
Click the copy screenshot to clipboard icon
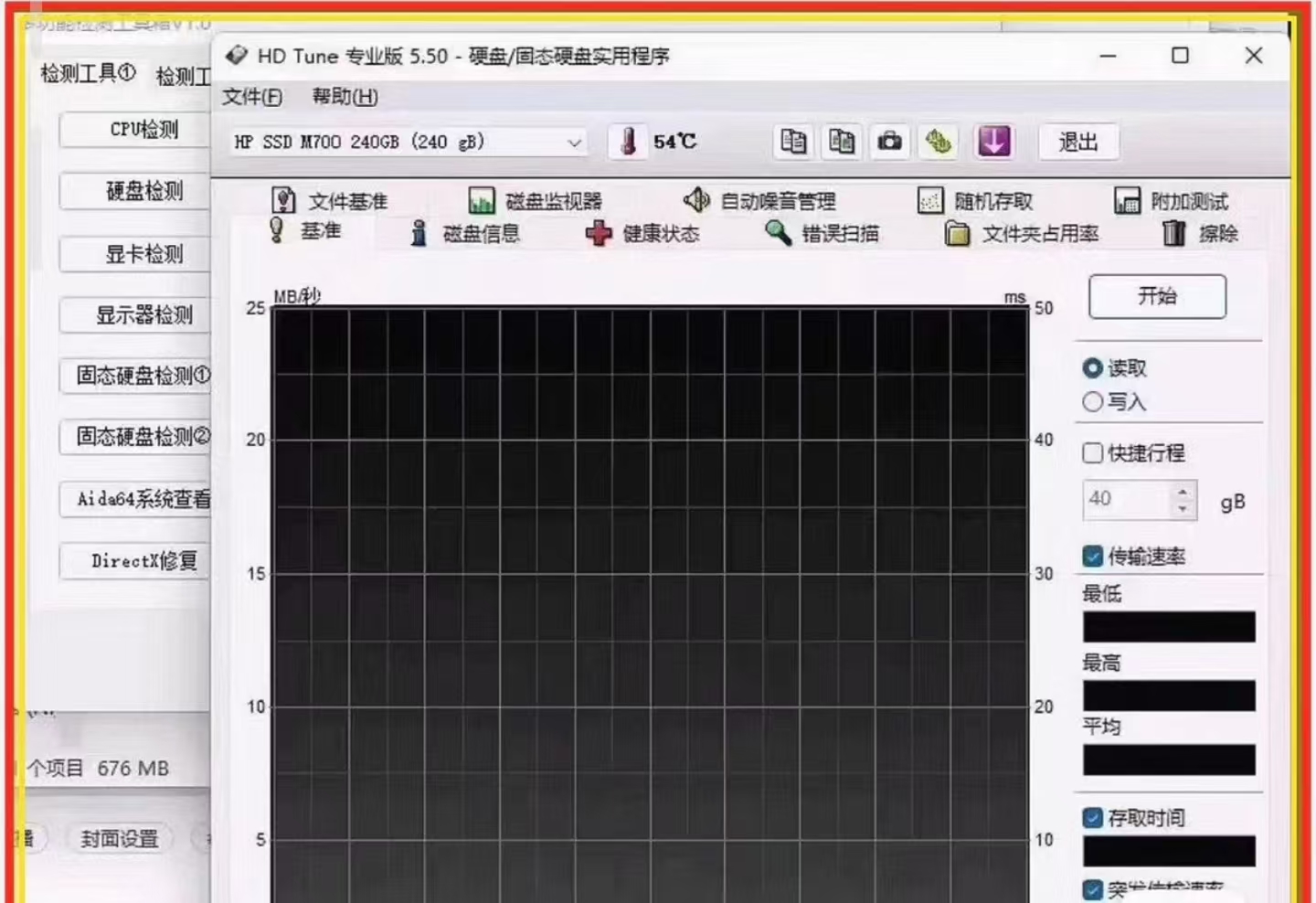point(842,142)
